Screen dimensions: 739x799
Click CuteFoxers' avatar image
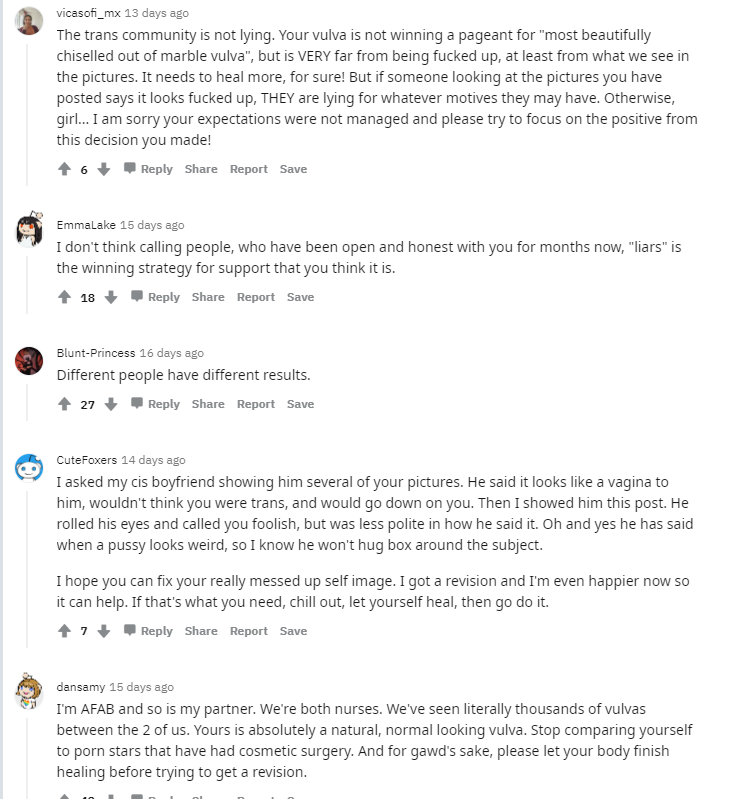[x=29, y=466]
